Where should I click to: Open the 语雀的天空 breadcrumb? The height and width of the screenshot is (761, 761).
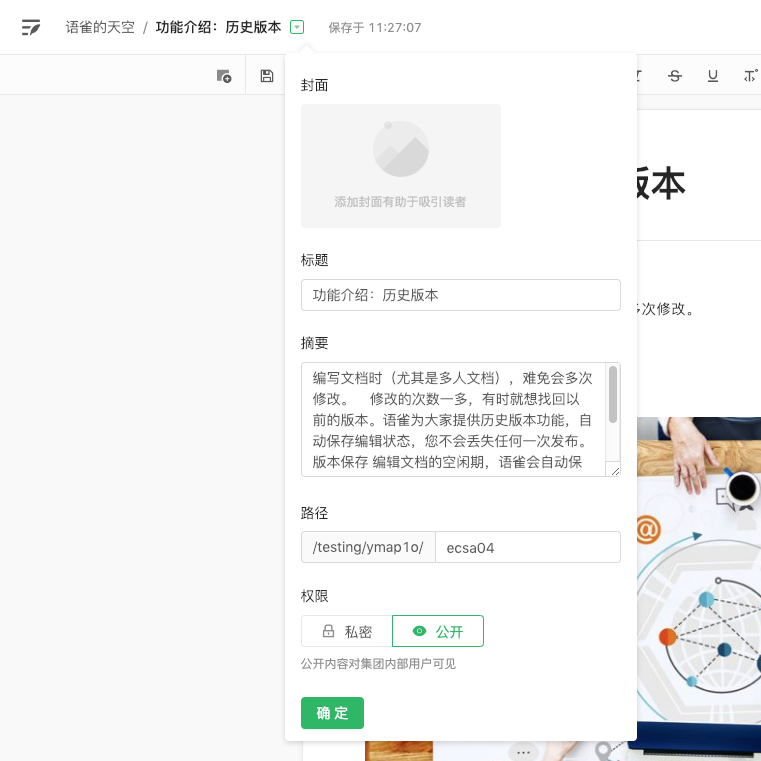point(100,27)
